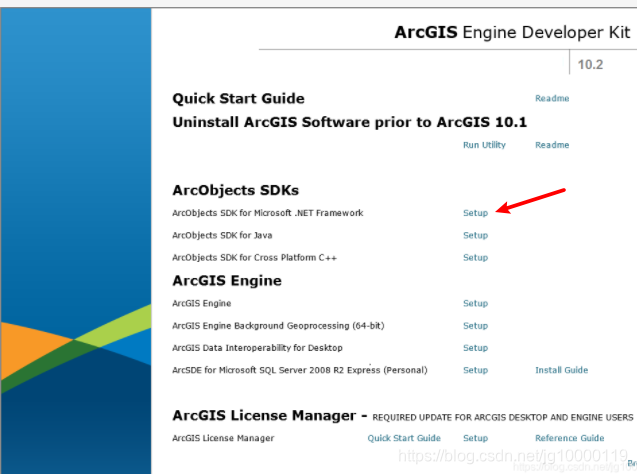Click the bold 'ArcGIS Engine' section heading
Viewport: 637px width, 474px height.
tap(227, 281)
